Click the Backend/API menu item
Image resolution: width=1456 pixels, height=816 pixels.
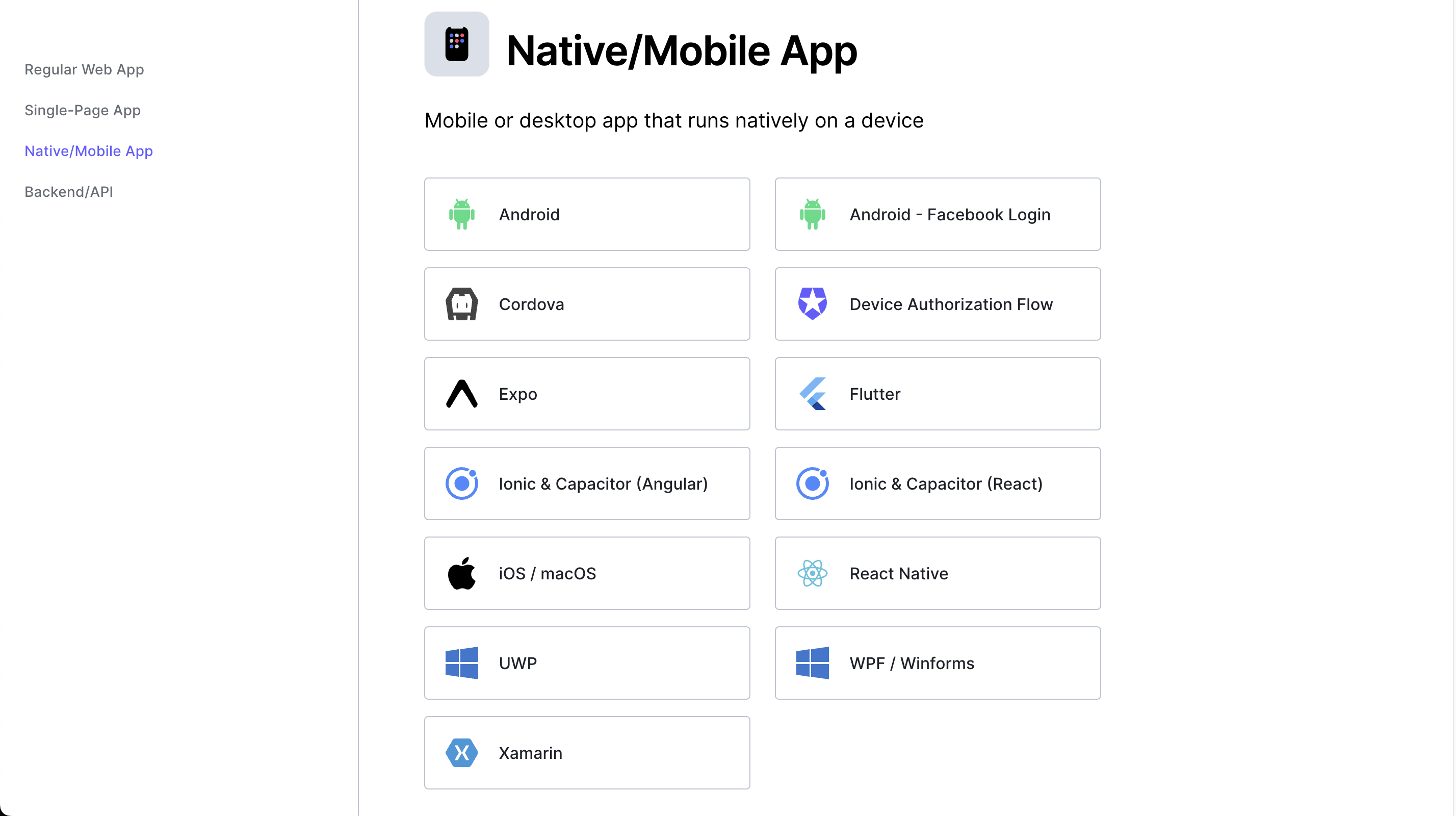68,191
